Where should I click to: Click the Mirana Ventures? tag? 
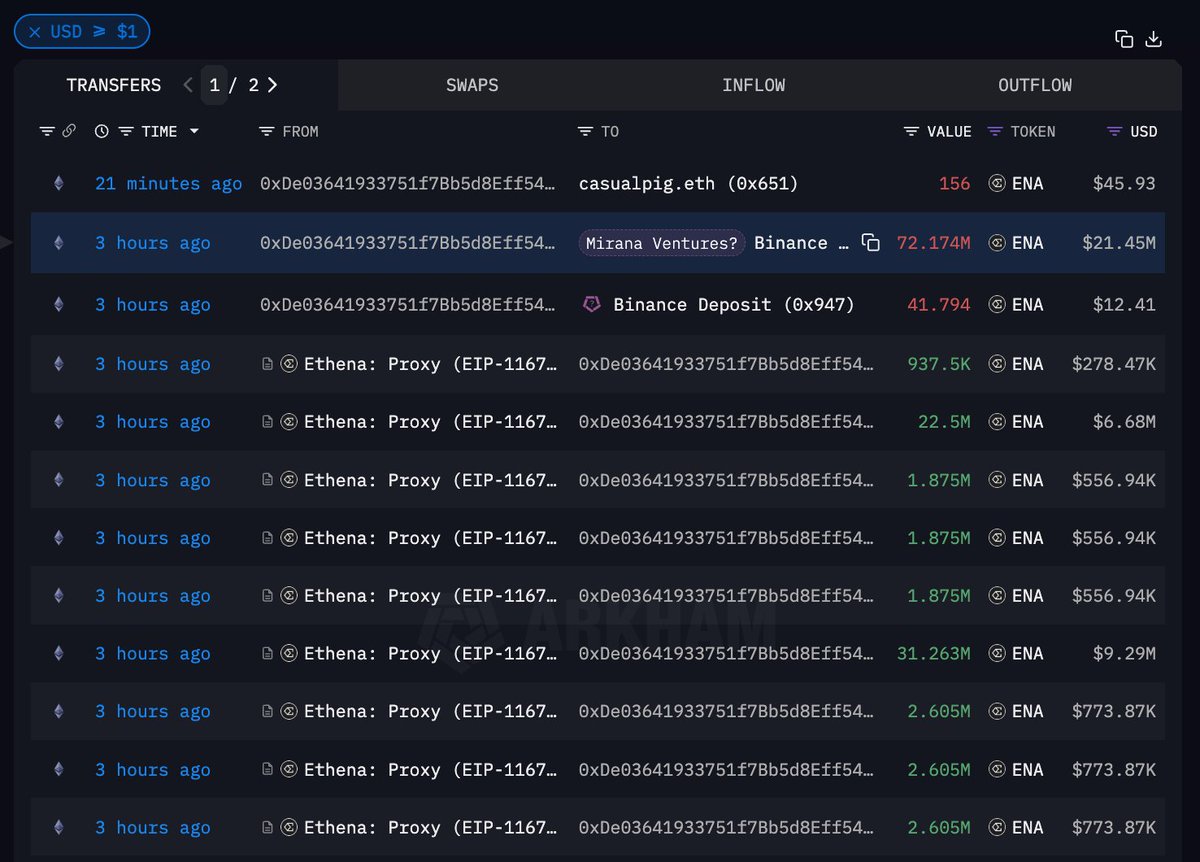(662, 243)
